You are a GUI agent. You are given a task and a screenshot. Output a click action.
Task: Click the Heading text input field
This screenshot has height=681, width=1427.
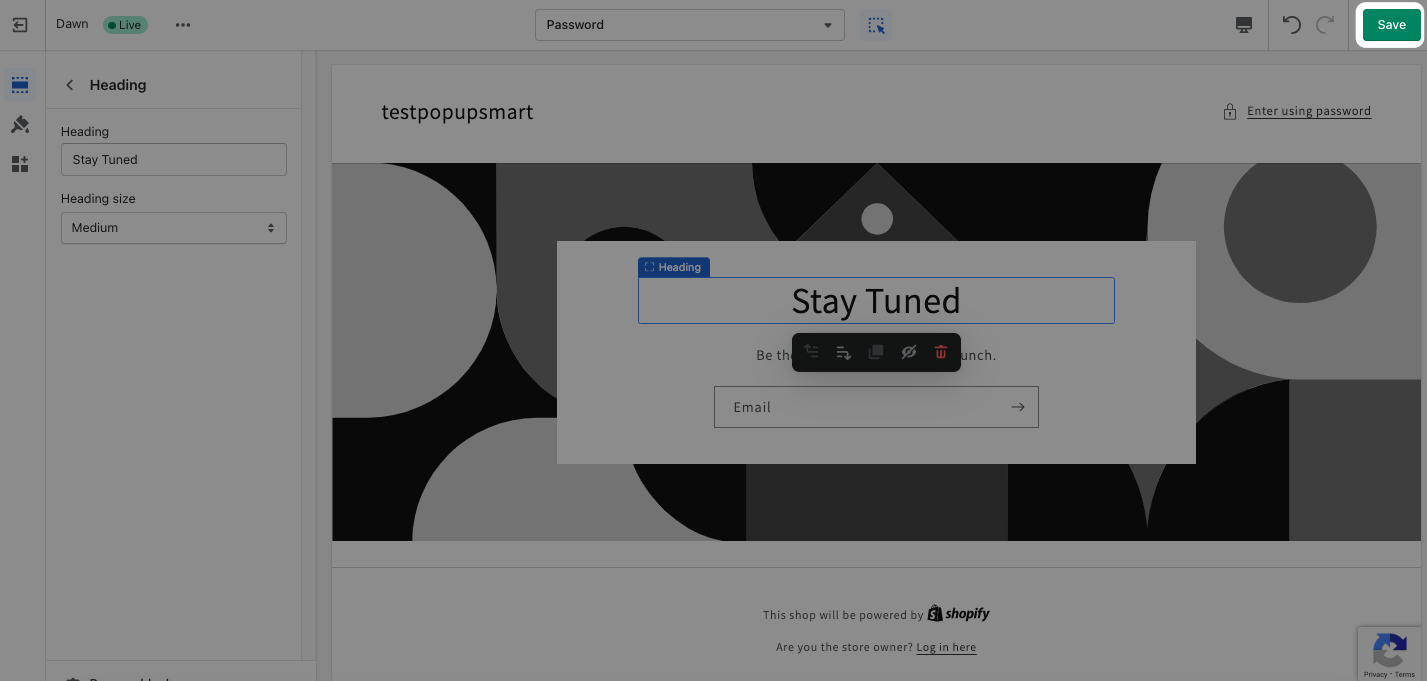[174, 160]
